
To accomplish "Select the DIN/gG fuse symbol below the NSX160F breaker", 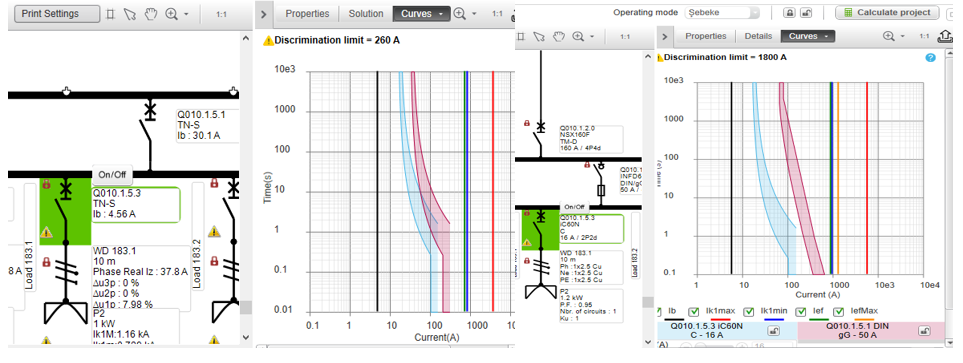I will coord(602,190).
